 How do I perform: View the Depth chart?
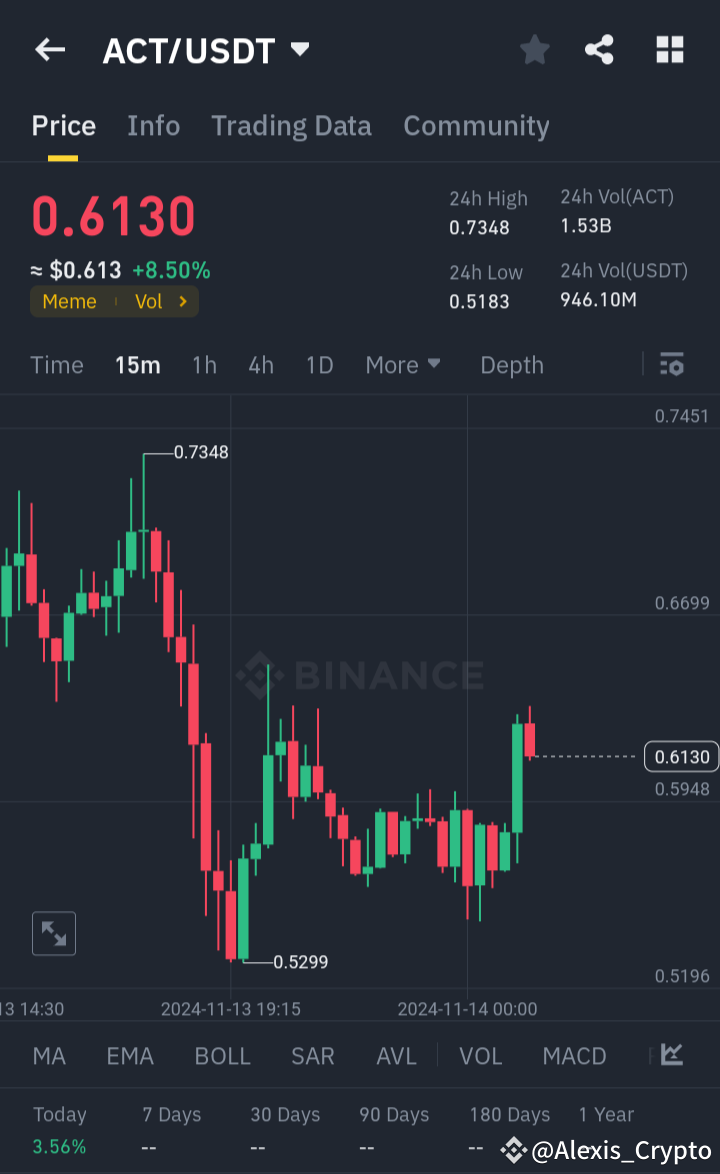511,365
